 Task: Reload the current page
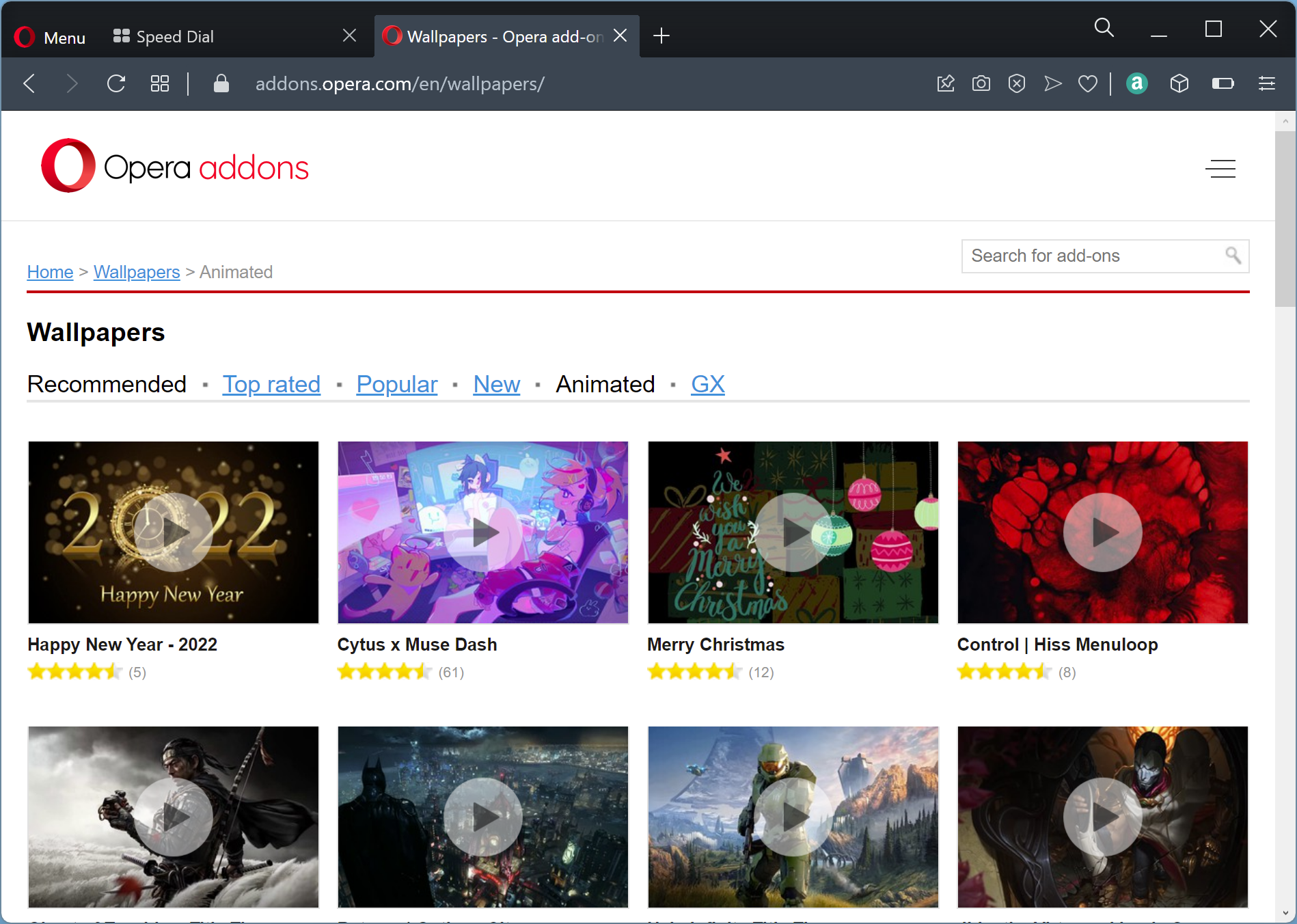116,83
